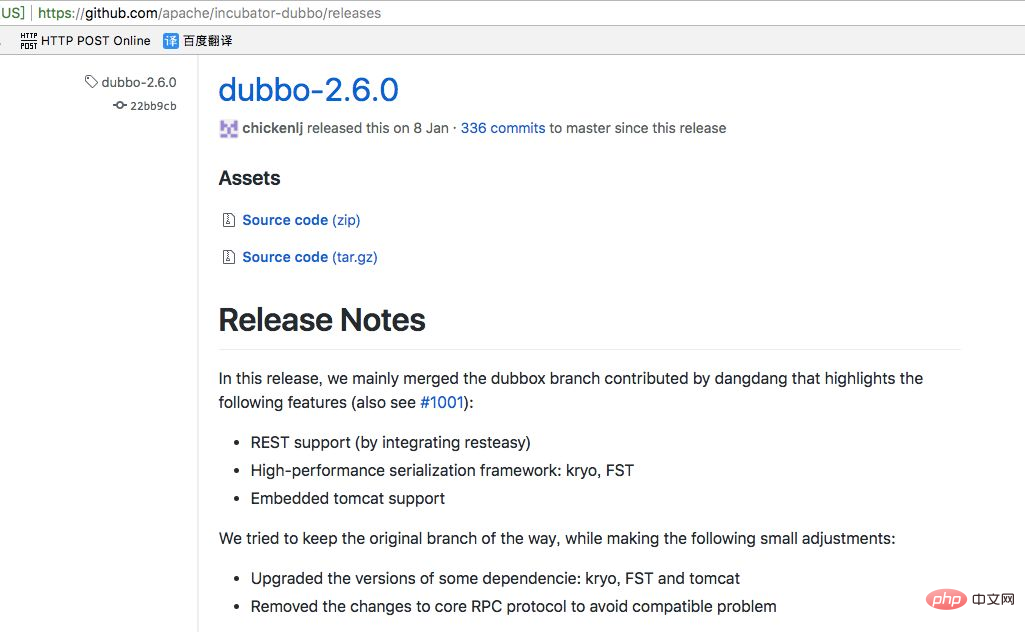1025x632 pixels.
Task: Click the tag icon beside dubbo-2.6.0
Action: tap(91, 82)
